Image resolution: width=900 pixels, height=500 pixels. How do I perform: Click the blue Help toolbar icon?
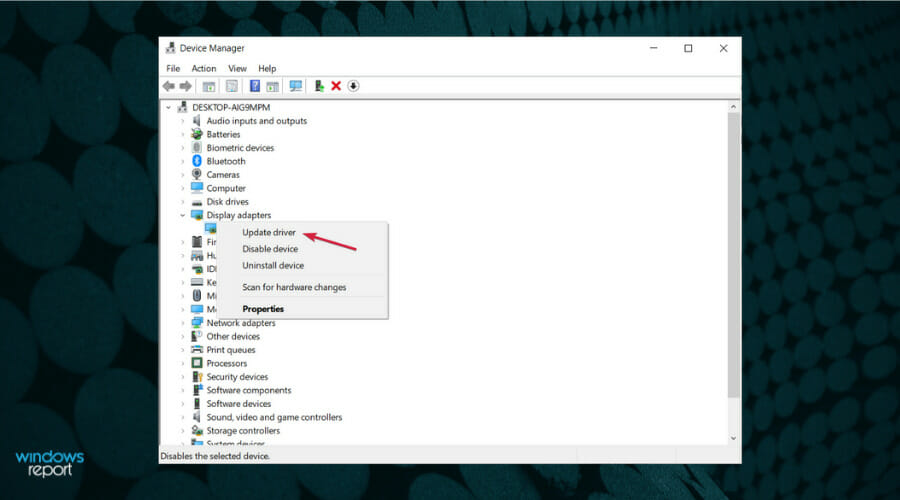click(254, 86)
